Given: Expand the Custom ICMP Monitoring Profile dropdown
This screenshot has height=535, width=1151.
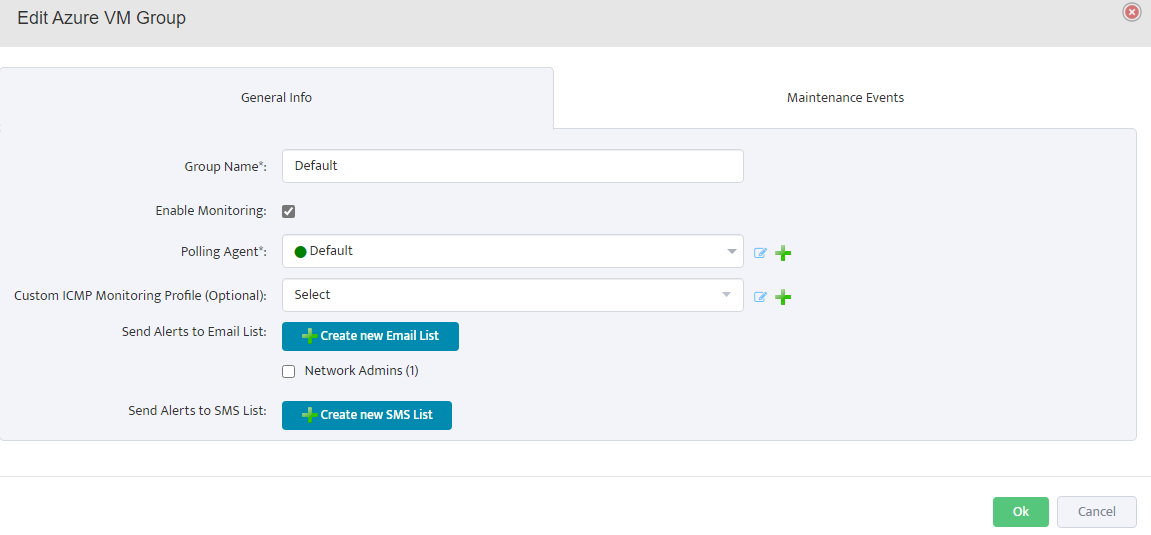Looking at the screenshot, I should 512,295.
